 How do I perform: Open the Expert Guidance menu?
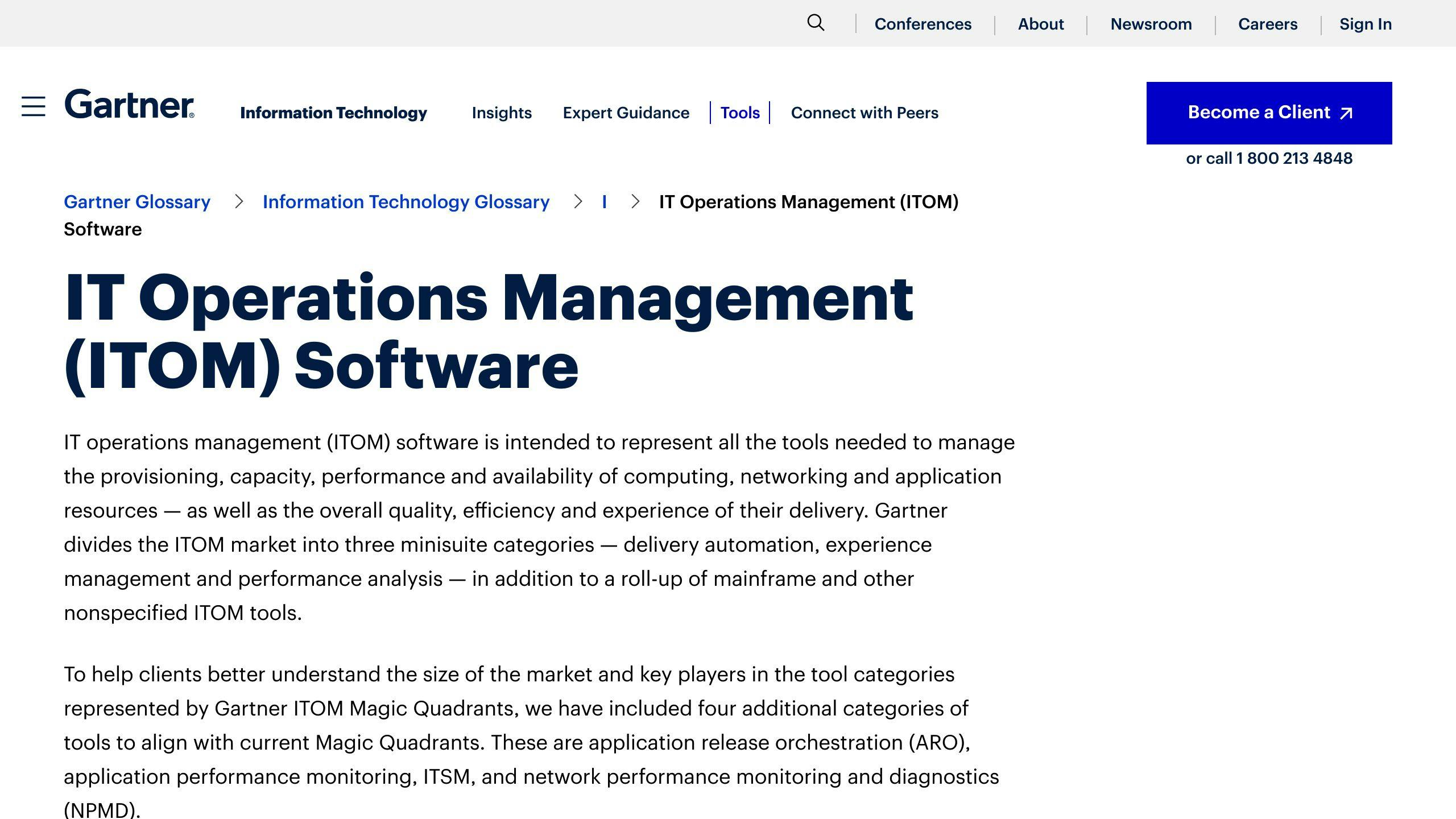626,113
